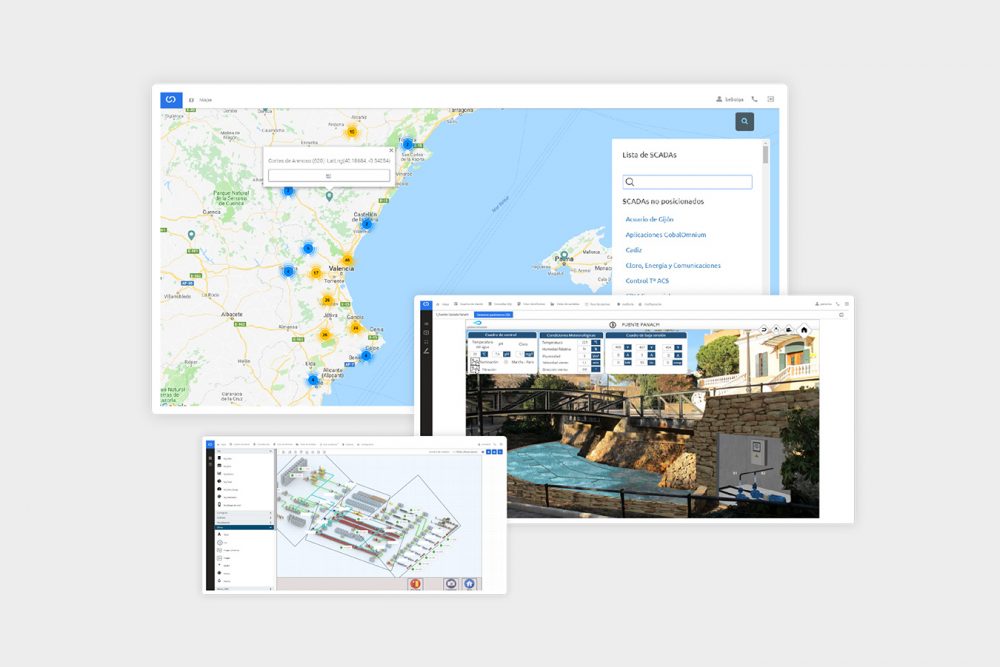Select the highlighted blue tab above Fuente Panach
The image size is (1000, 667).
tap(492, 314)
